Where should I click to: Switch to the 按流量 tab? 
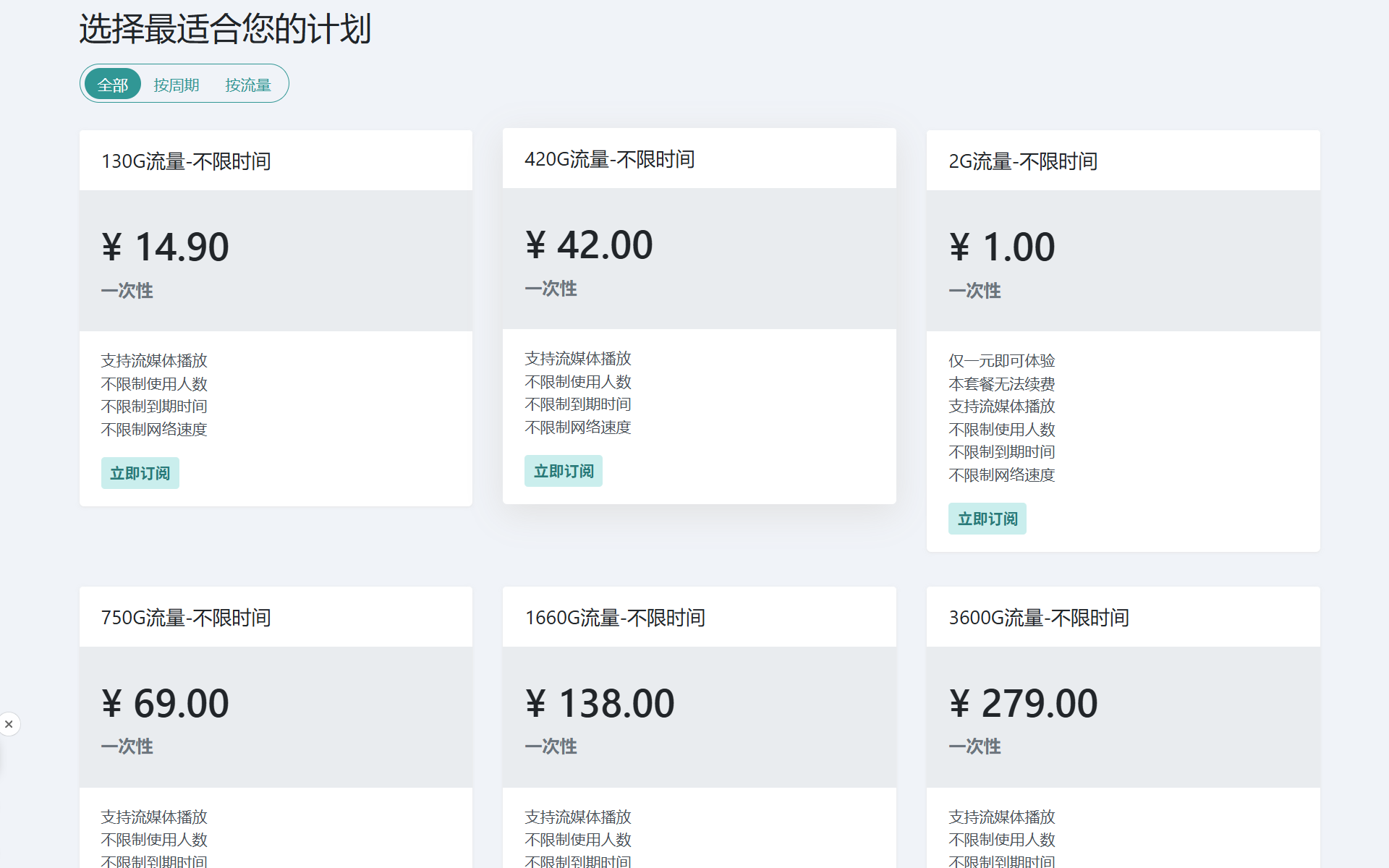pyautogui.click(x=247, y=85)
